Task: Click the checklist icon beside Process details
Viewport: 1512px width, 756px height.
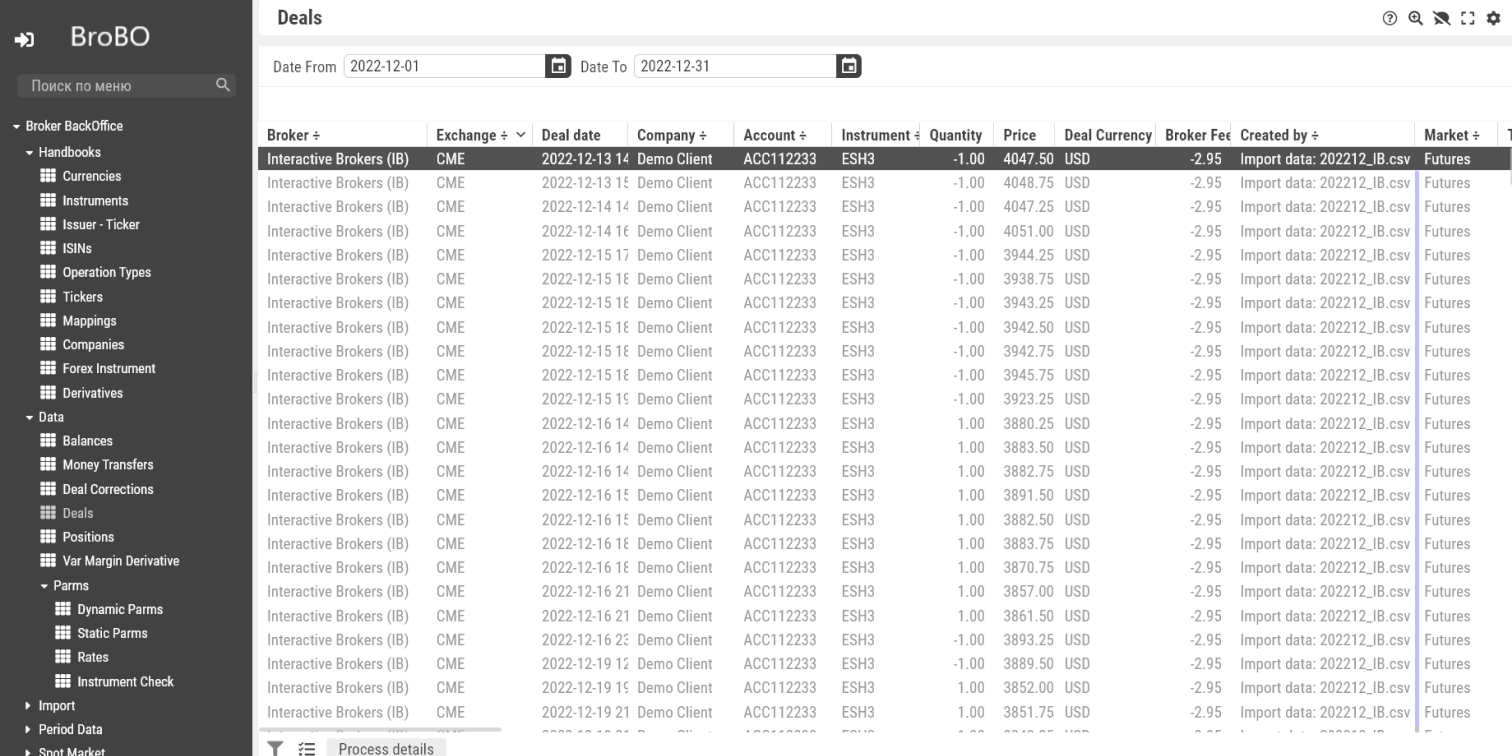Action: point(307,748)
